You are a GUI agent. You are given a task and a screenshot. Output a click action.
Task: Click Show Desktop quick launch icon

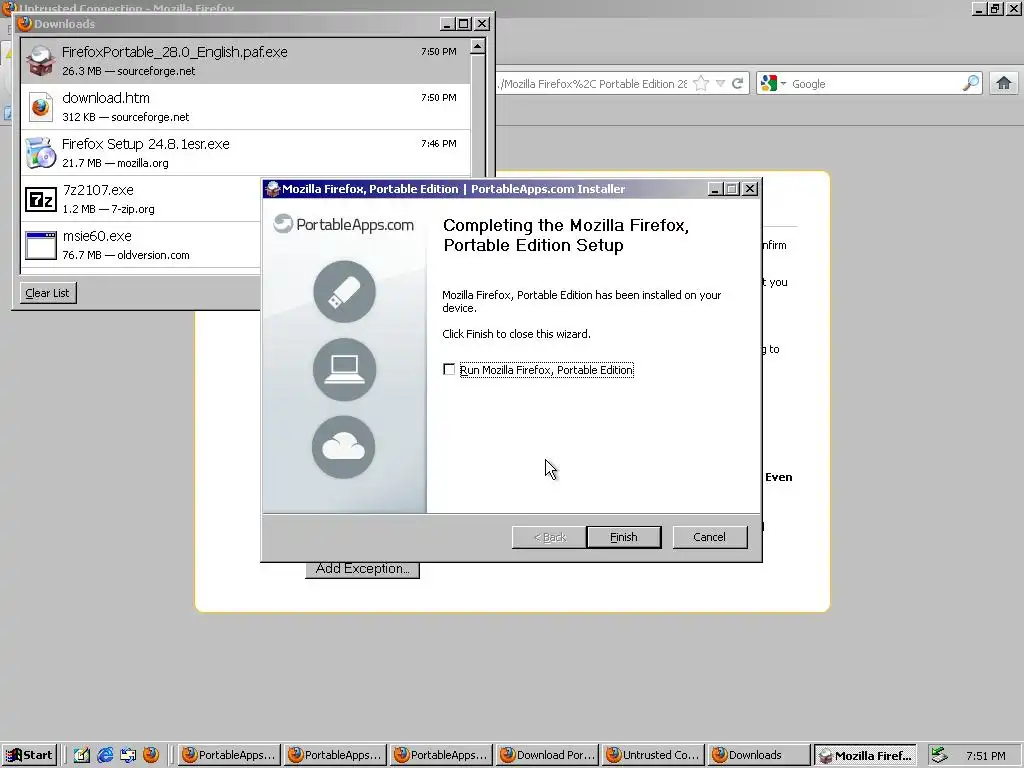[x=128, y=755]
